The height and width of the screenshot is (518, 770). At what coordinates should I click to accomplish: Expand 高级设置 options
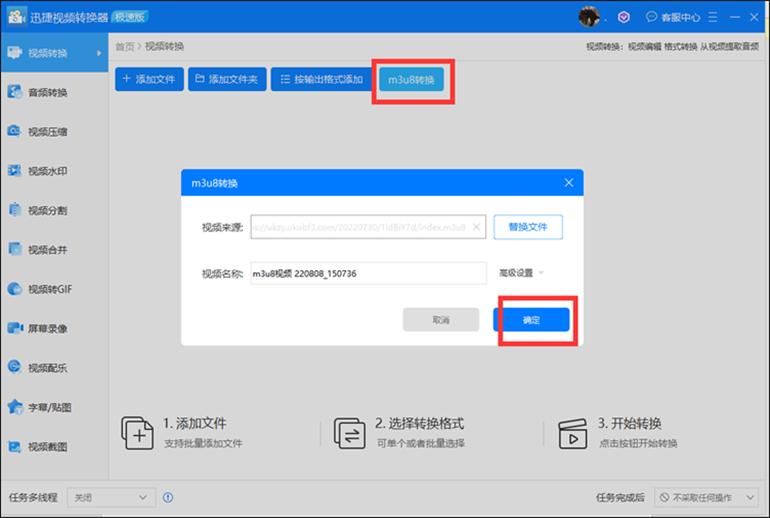[x=522, y=273]
